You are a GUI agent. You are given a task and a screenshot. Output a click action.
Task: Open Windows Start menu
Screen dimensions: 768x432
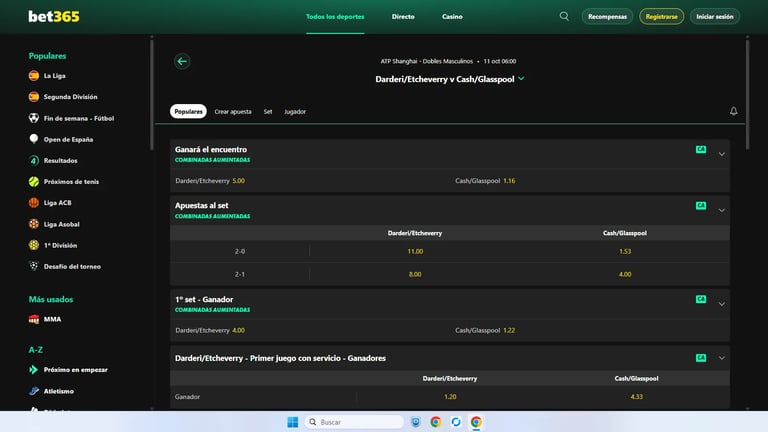(x=292, y=422)
